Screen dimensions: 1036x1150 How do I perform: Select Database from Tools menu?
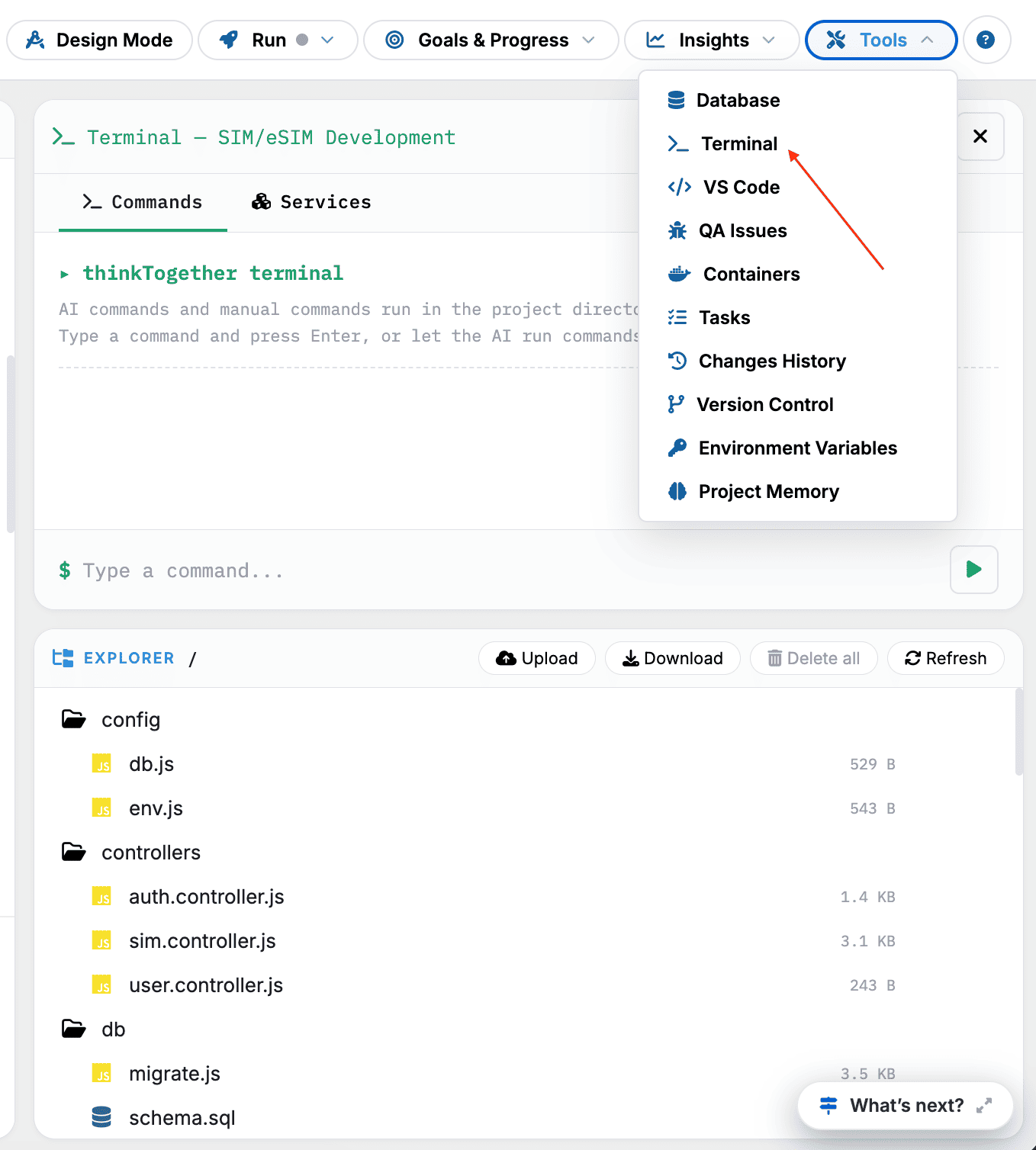click(723, 100)
